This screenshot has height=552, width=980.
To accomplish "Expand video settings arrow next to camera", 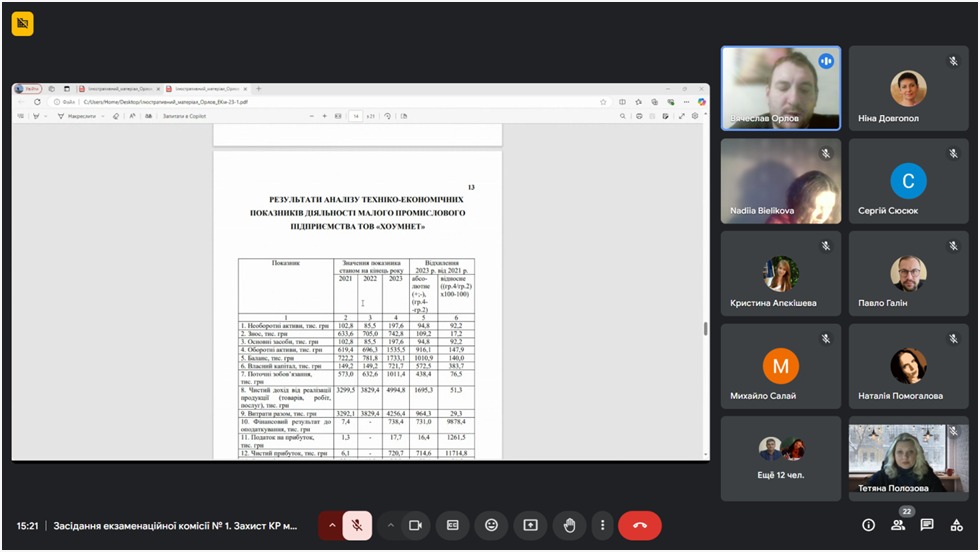I will 390,525.
